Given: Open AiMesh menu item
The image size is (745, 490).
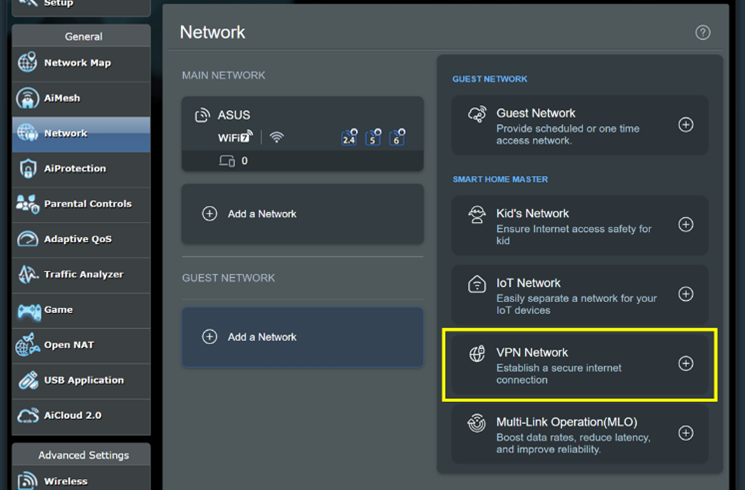Looking at the screenshot, I should click(x=62, y=98).
